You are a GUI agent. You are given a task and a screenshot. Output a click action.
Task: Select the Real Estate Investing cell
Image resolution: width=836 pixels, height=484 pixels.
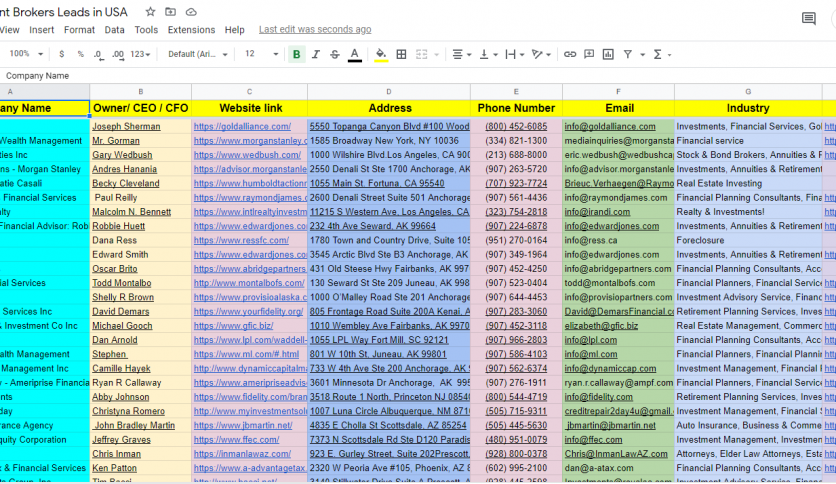[x=748, y=183]
